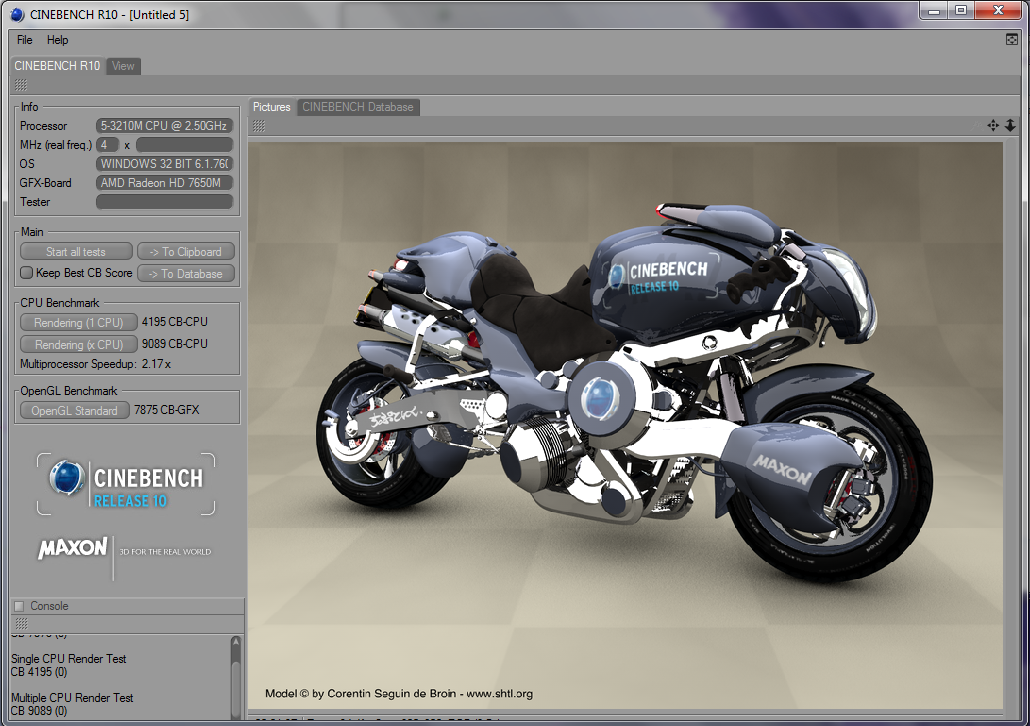Run Rendering (x CPU) benchmark
The width and height of the screenshot is (1030, 726).
point(78,344)
